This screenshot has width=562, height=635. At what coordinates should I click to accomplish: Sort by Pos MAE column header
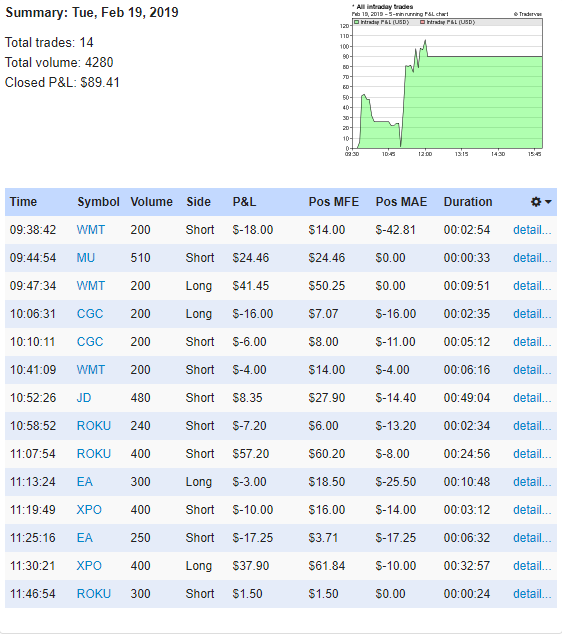401,202
